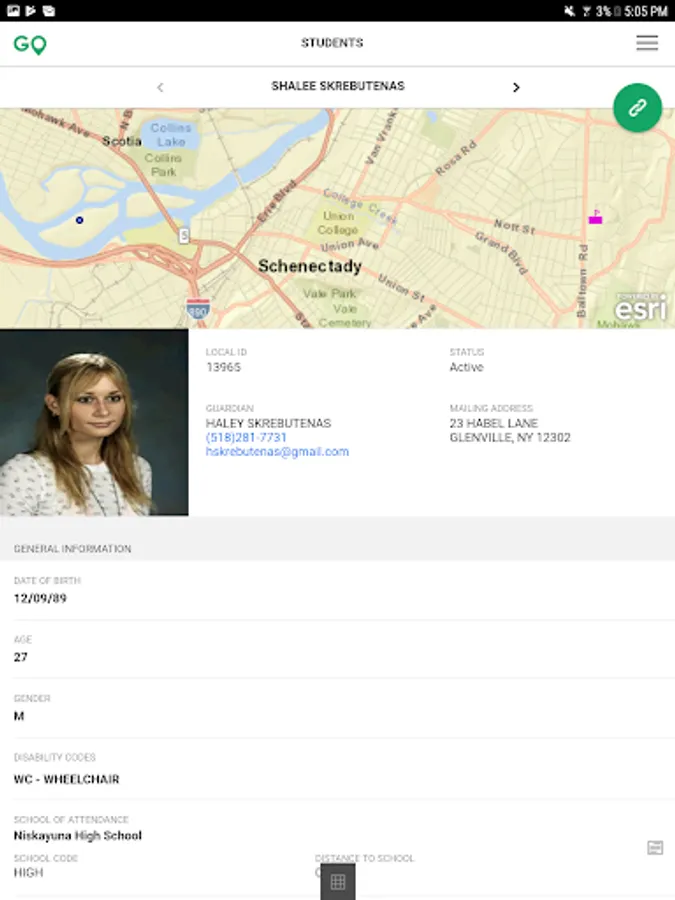
Task: Tap the esri logo on the map
Action: (641, 309)
